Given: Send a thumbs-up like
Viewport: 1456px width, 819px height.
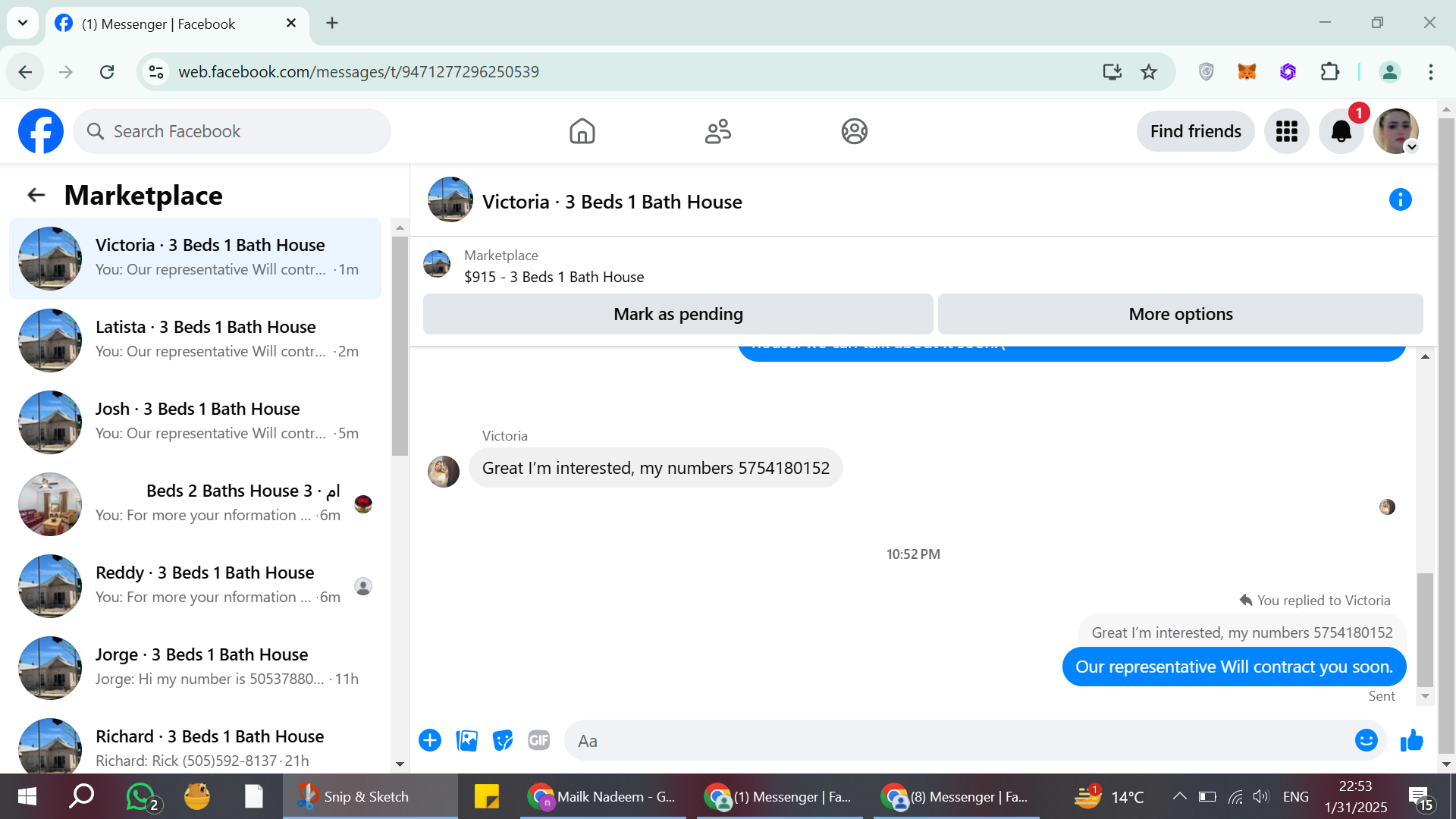Looking at the screenshot, I should pyautogui.click(x=1411, y=740).
